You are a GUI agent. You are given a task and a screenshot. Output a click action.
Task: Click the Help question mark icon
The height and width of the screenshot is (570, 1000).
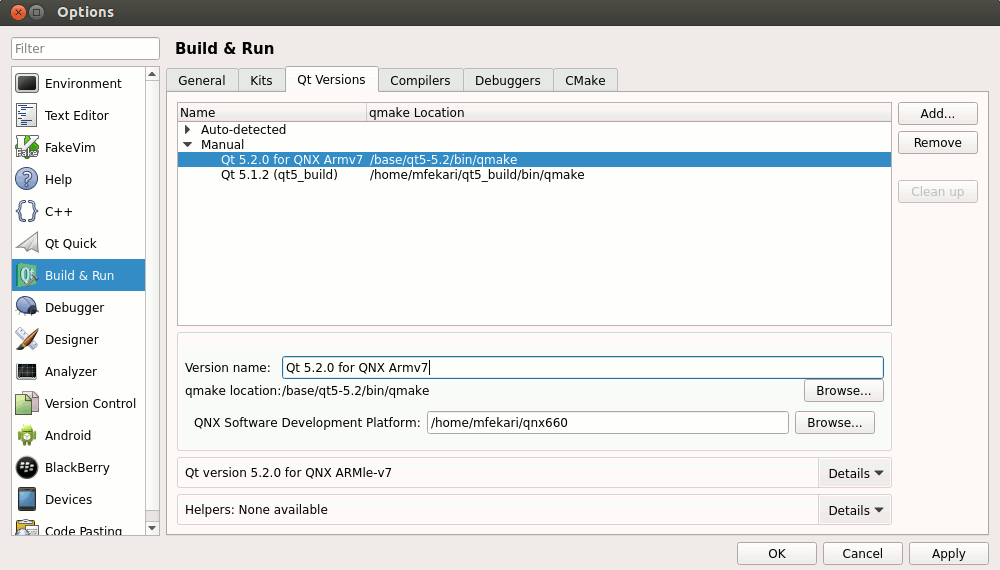click(27, 179)
